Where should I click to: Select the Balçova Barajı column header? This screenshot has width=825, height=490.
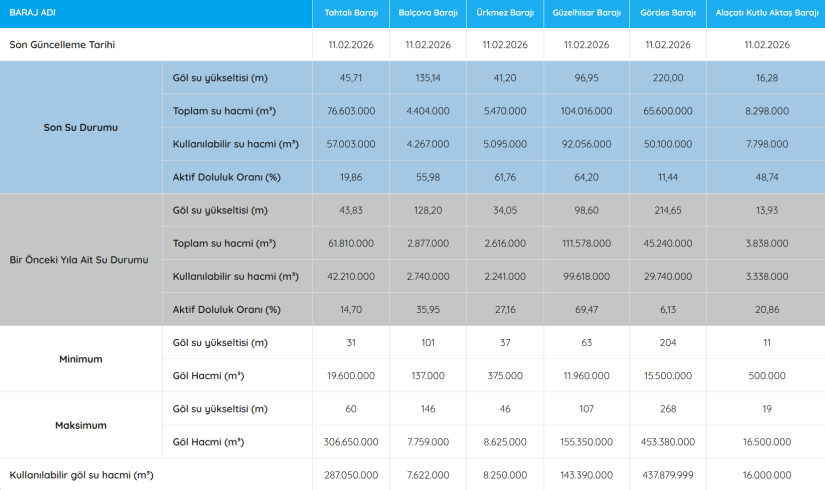click(x=427, y=13)
